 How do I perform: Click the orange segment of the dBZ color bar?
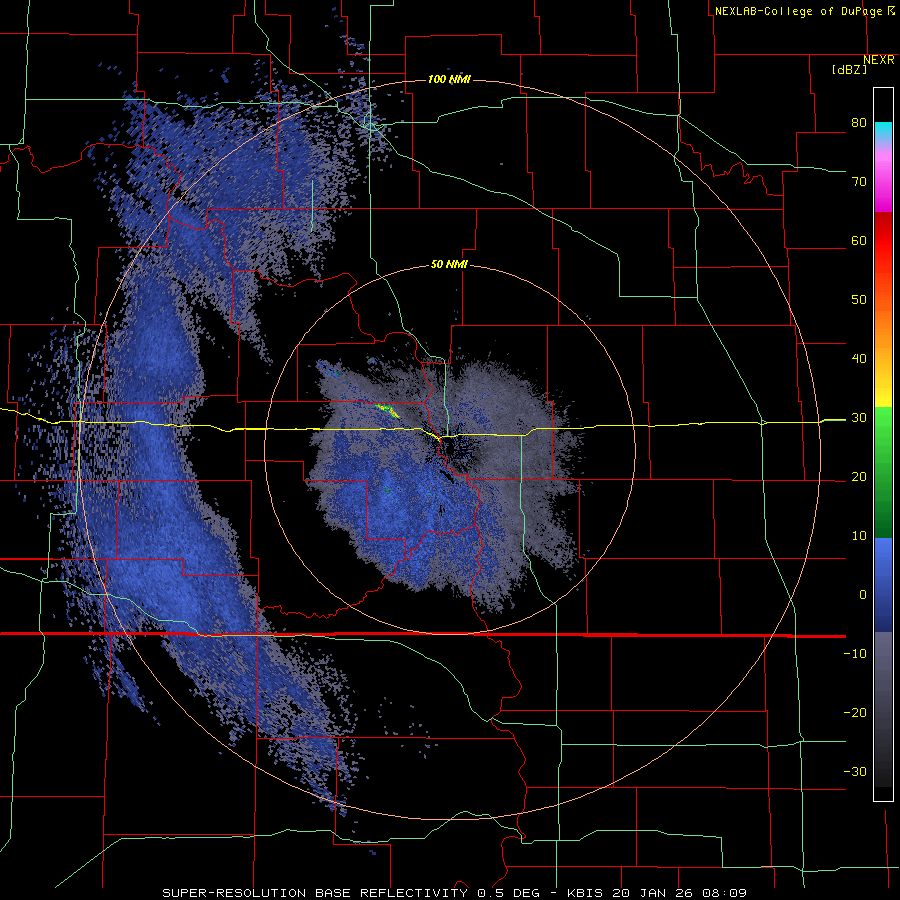click(883, 331)
